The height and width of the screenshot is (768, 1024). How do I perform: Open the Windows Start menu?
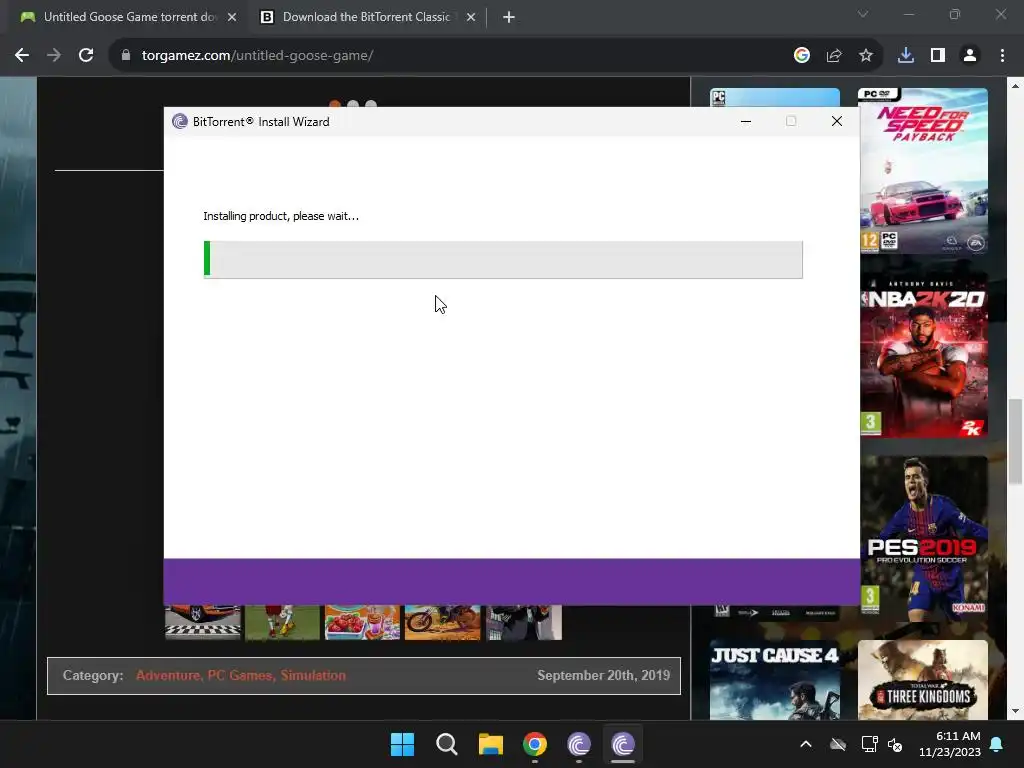pos(402,744)
